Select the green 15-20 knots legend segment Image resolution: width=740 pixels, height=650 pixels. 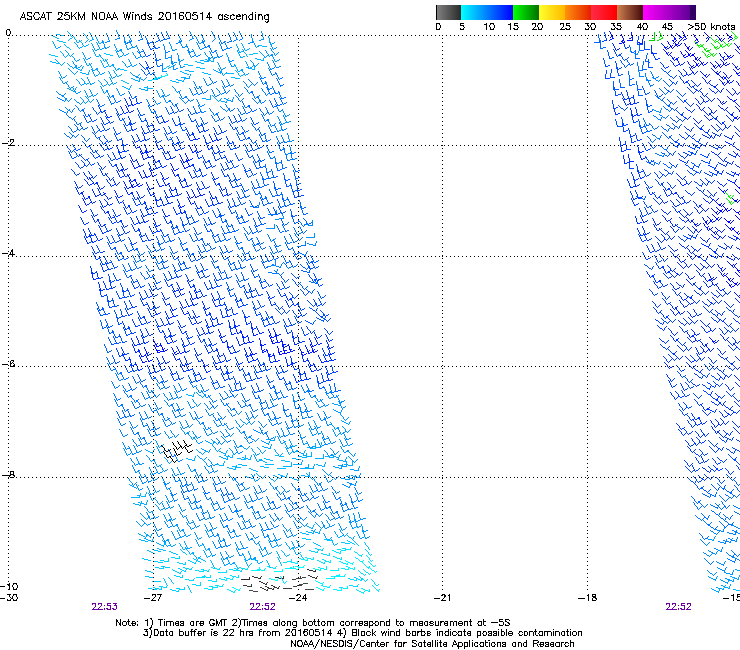tap(526, 12)
